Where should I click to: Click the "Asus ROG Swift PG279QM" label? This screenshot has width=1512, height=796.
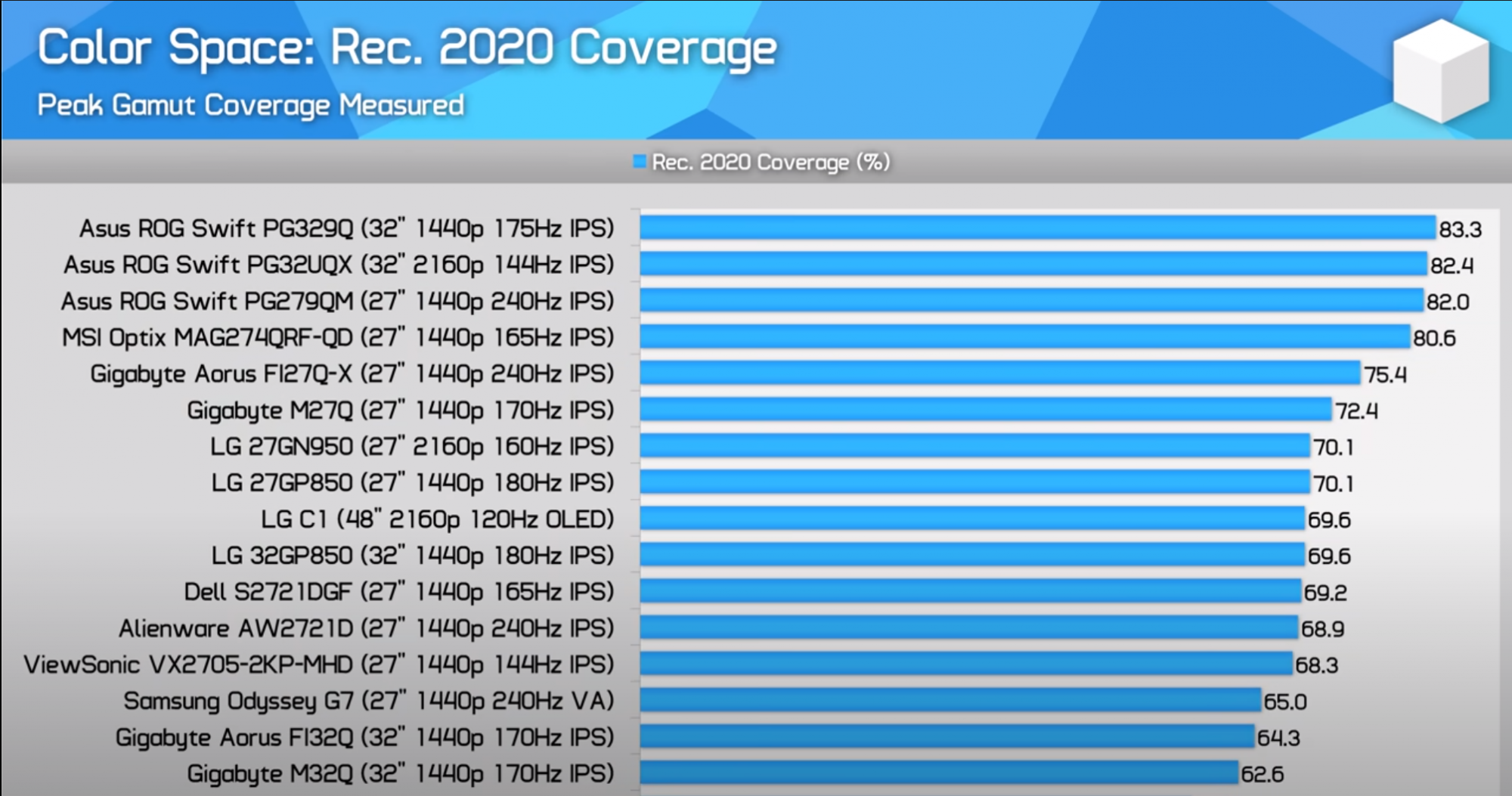click(x=337, y=301)
